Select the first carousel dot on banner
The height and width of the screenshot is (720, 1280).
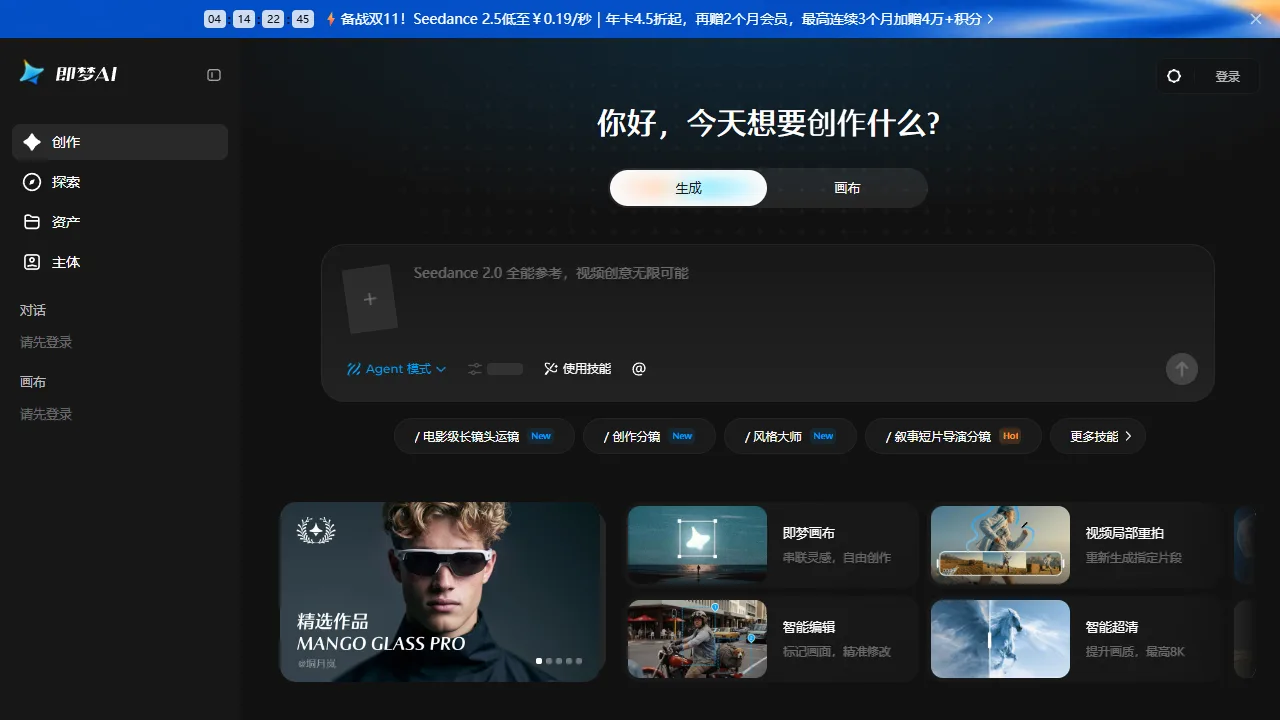click(x=539, y=661)
